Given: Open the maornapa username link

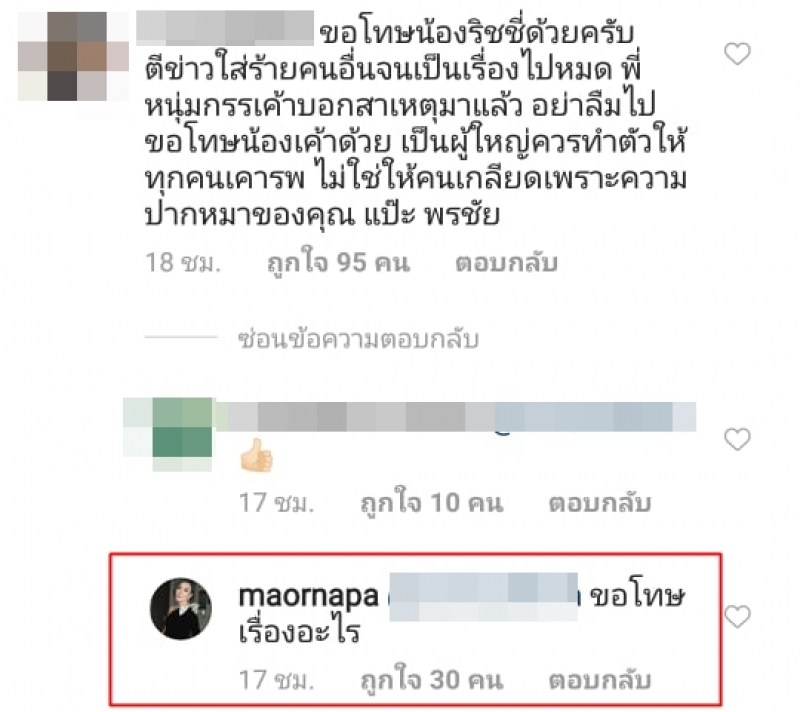Looking at the screenshot, I should (x=309, y=596).
